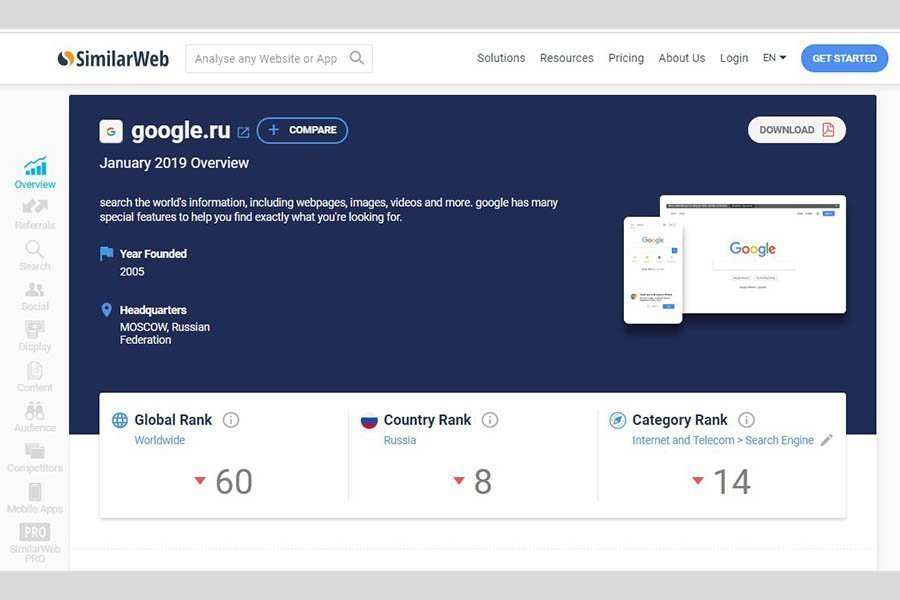Click the Category Rank info icon
Viewport: 900px width, 600px height.
746,420
